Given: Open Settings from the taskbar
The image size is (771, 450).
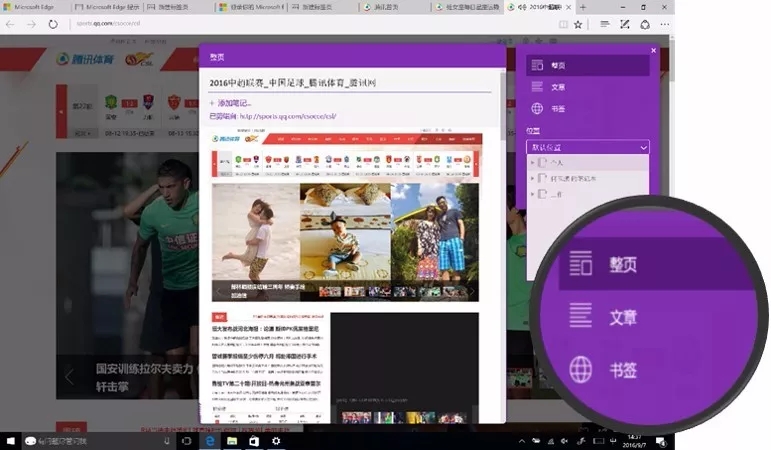Looking at the screenshot, I should click(x=276, y=441).
